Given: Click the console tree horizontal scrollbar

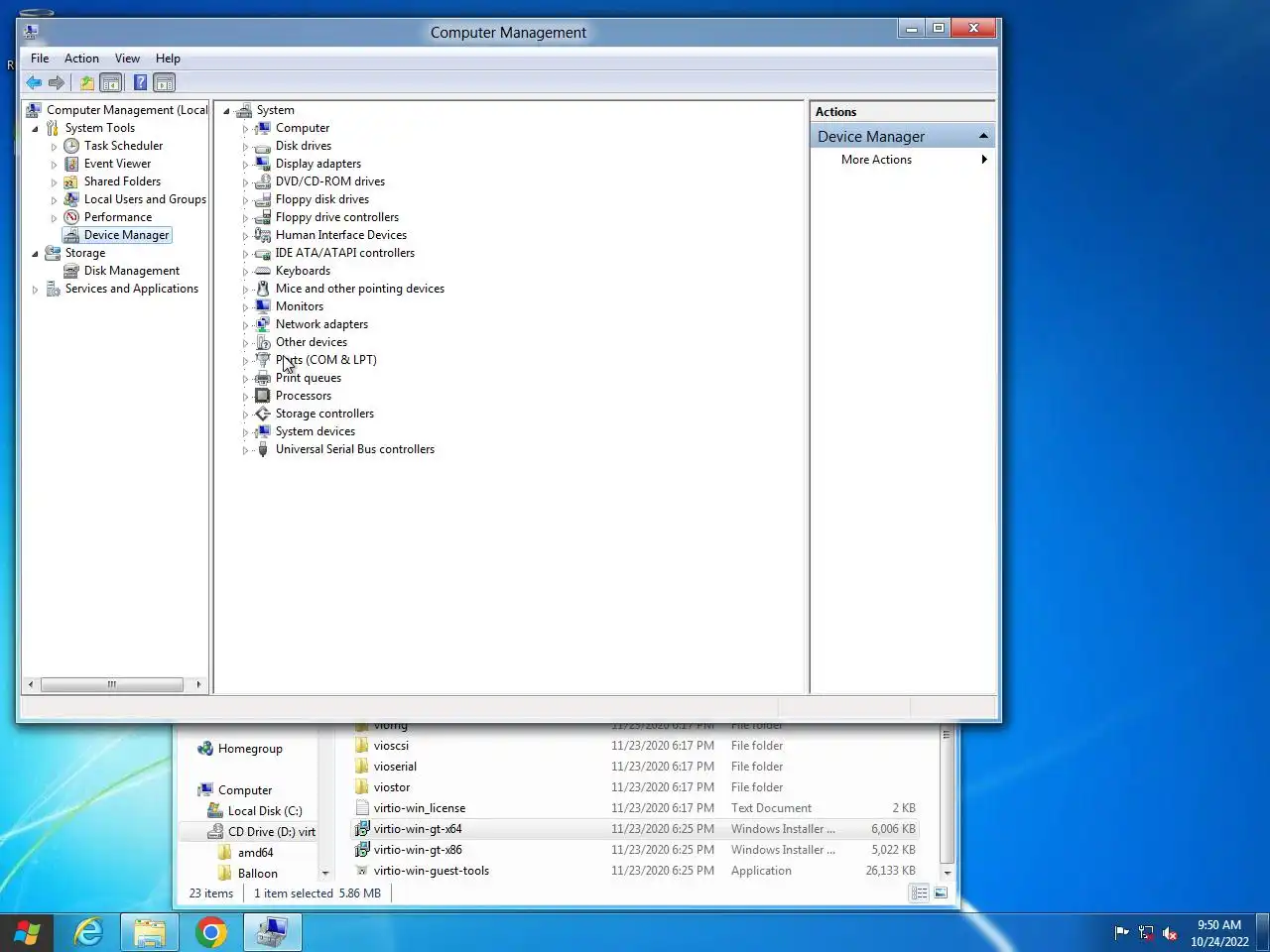Looking at the screenshot, I should pos(112,684).
